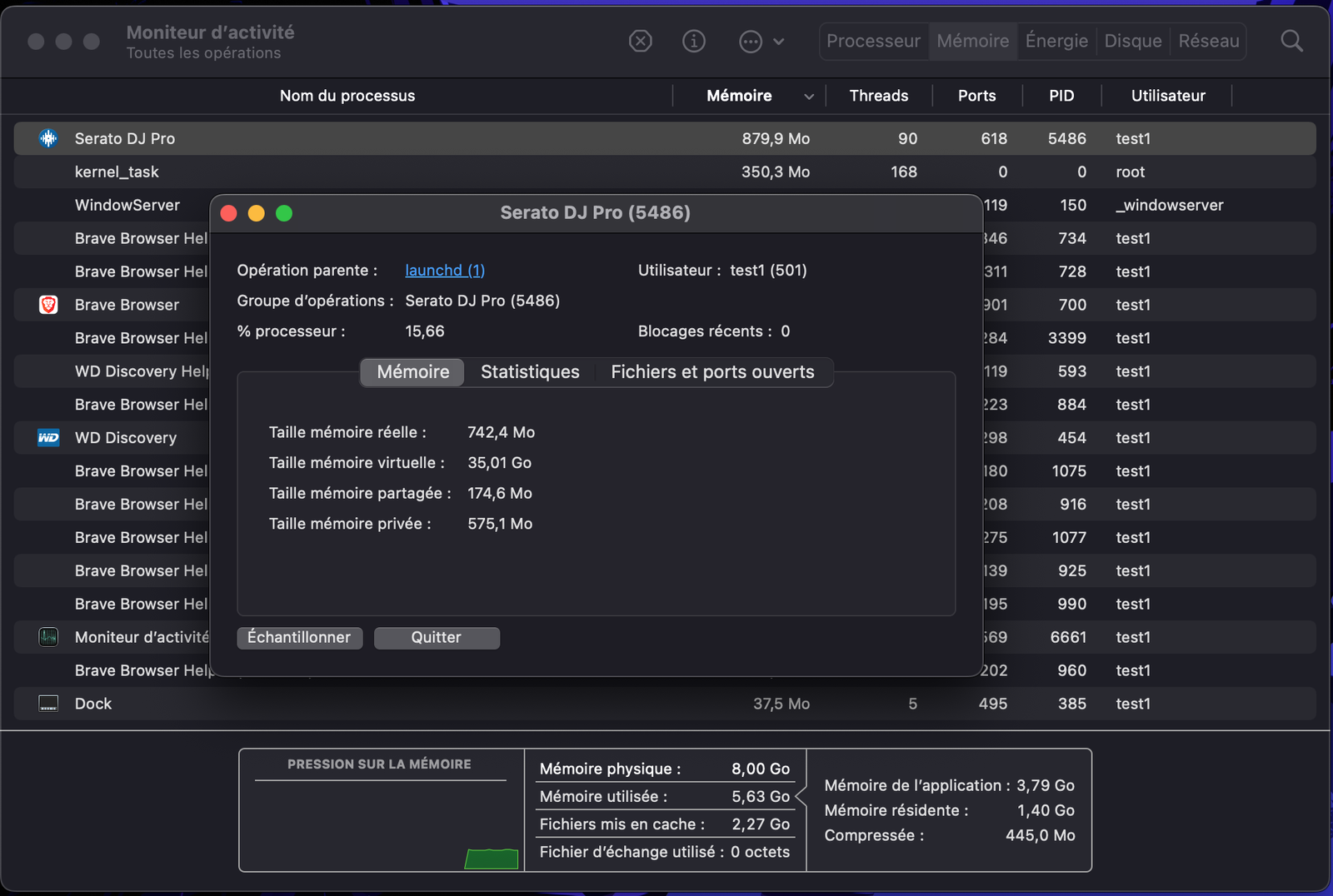Click PID 6661 in the process list
This screenshot has height=896, width=1333.
(x=1068, y=637)
